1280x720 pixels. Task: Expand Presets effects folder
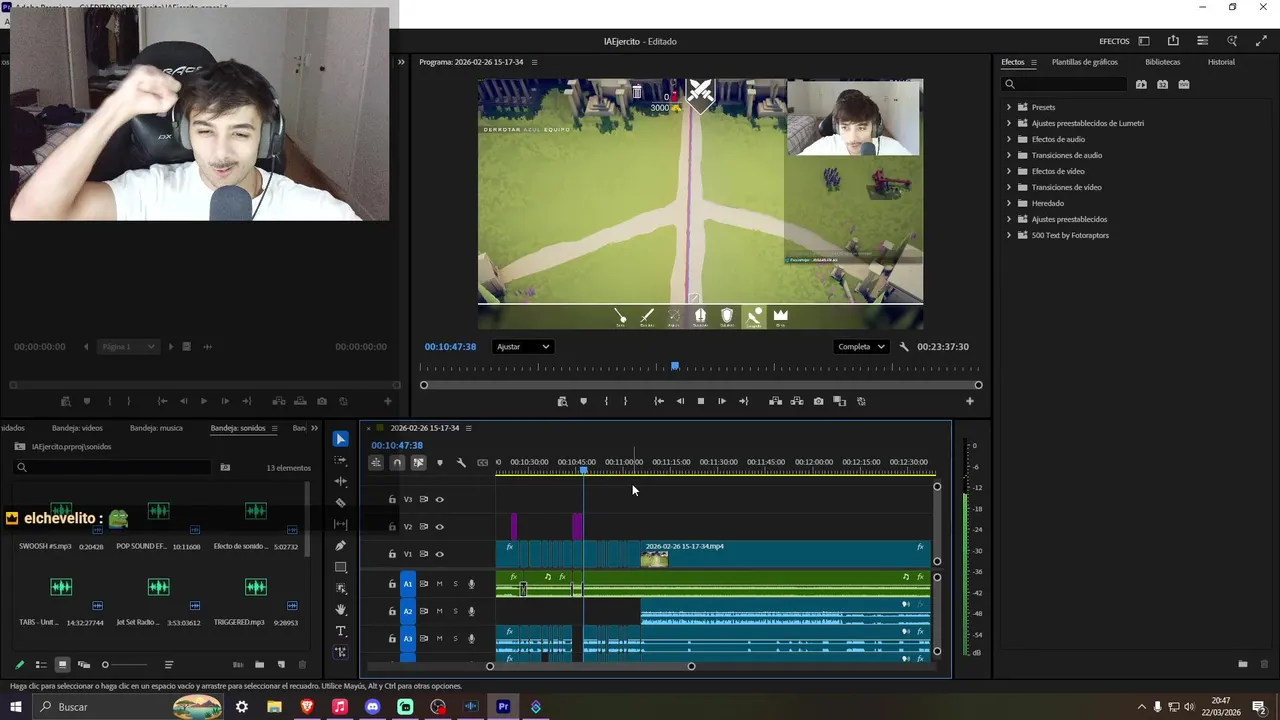[1009, 107]
